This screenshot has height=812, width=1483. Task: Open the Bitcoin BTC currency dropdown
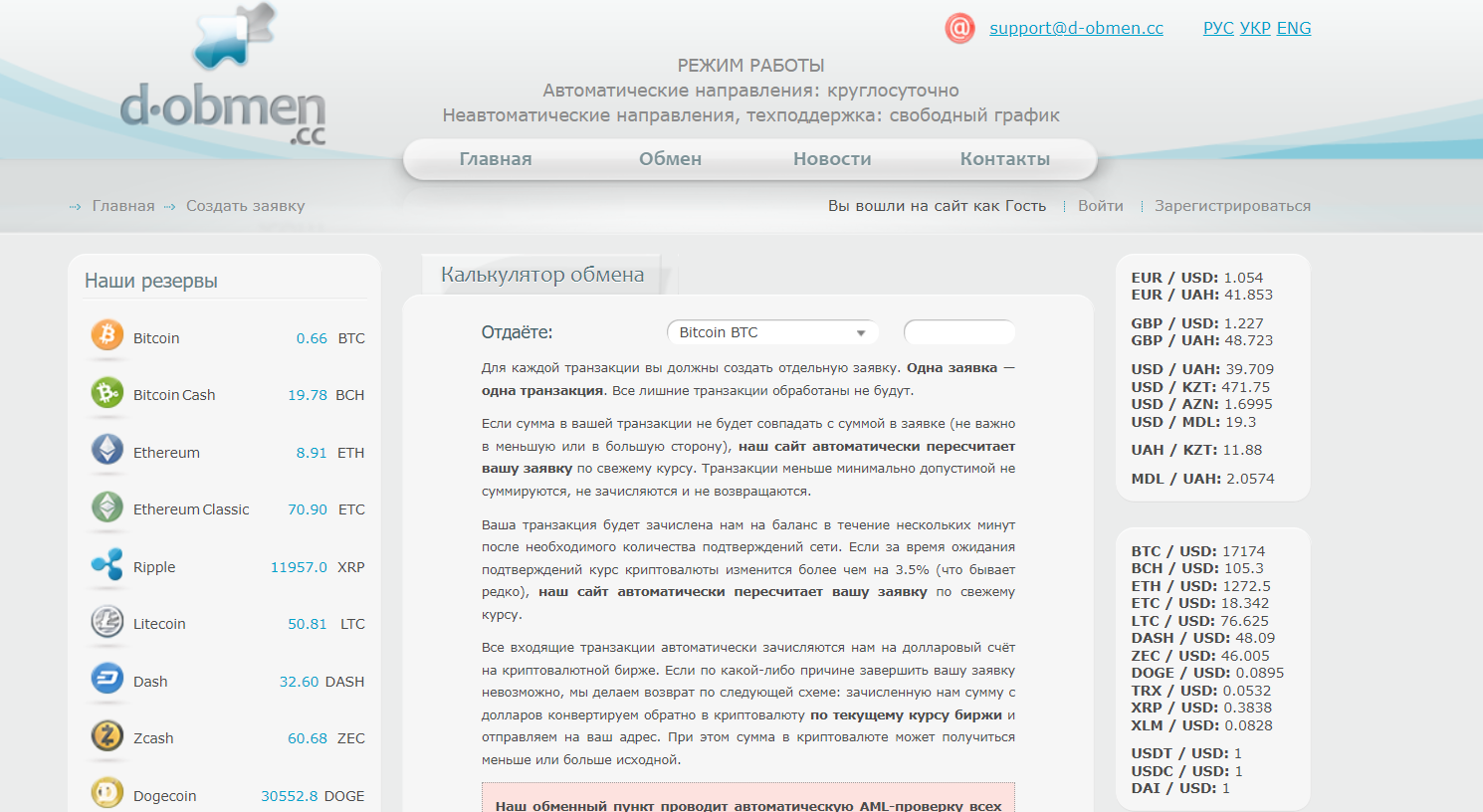(772, 332)
